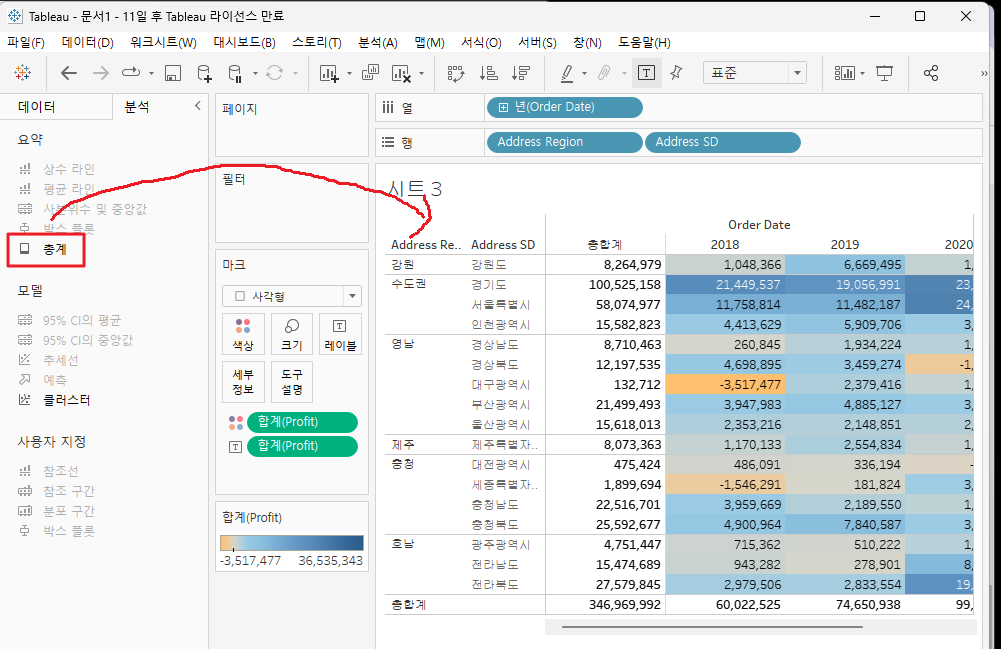Click the Address SD pill in rows
Viewport: 1001px width, 649px height.
click(723, 142)
